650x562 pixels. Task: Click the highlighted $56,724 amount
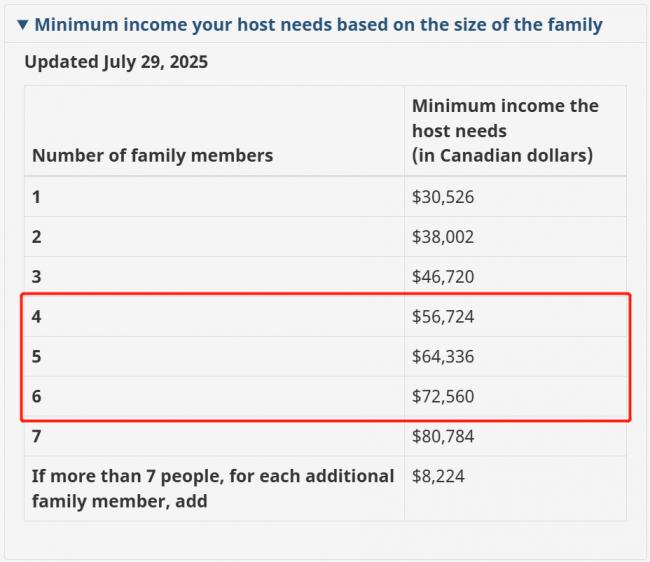442,317
